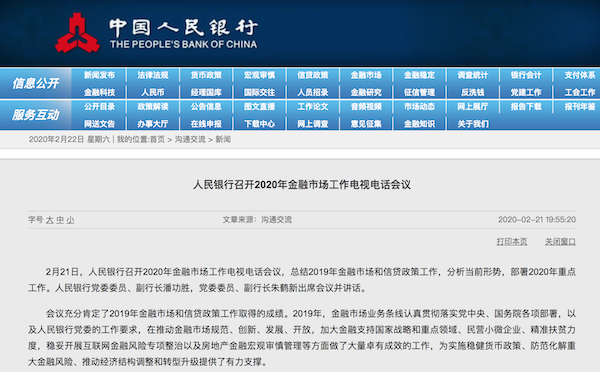Select 征信管理 navigation link
600x372 pixels.
(x=419, y=92)
